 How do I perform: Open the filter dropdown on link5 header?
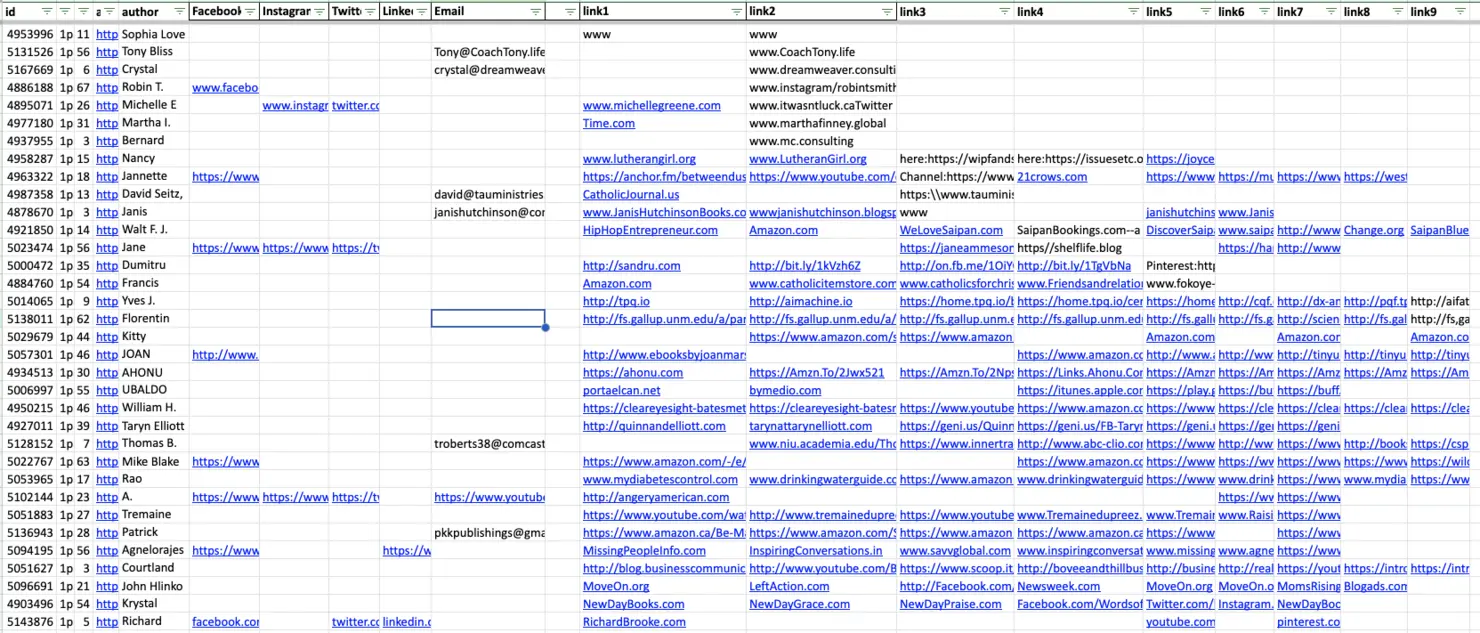[1205, 12]
